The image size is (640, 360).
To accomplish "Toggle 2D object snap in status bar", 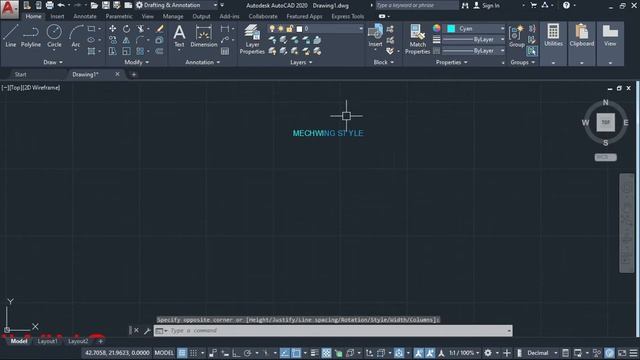I will pos(296,353).
